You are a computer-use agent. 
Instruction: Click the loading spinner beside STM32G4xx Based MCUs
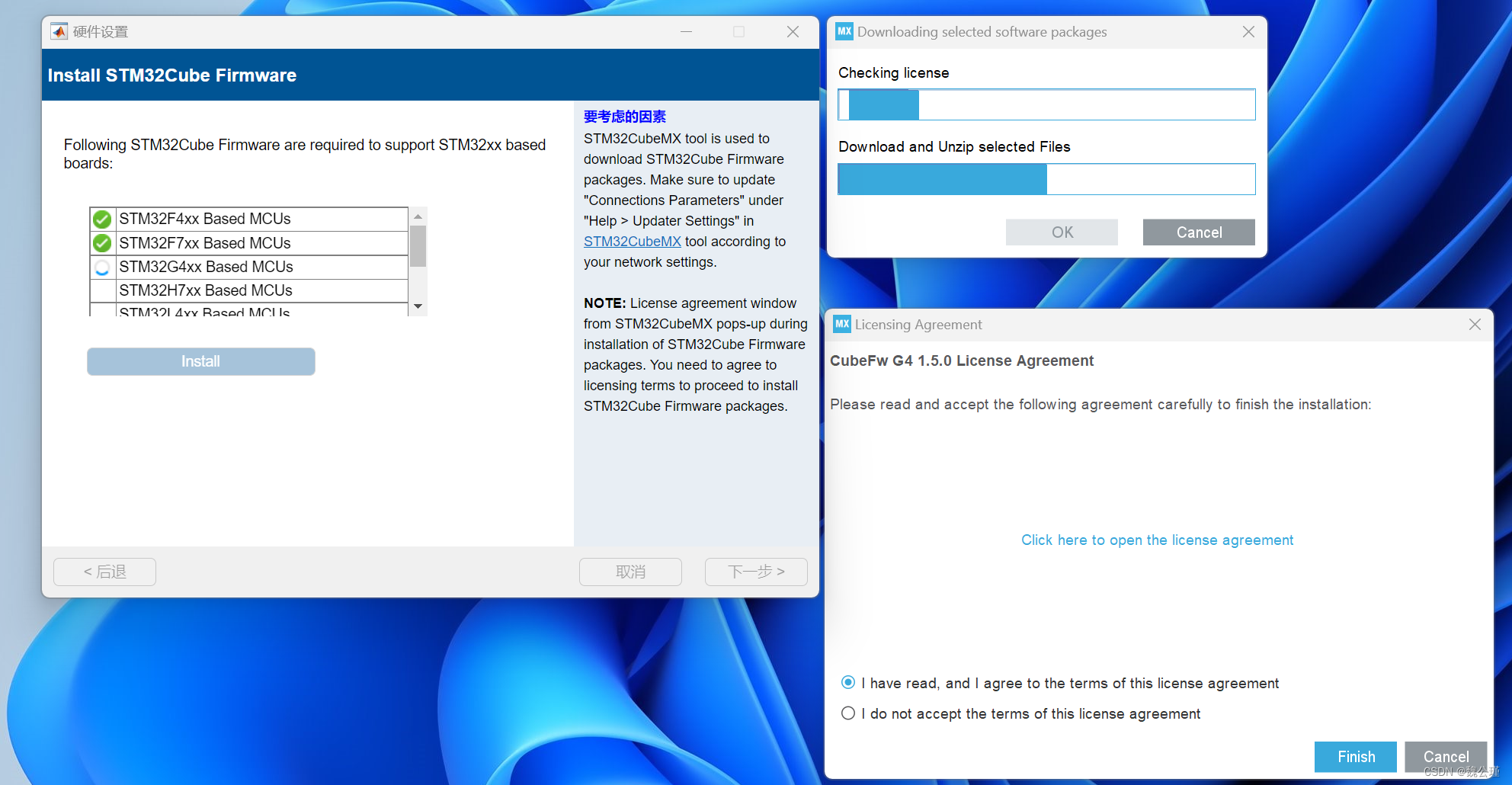[x=102, y=268]
